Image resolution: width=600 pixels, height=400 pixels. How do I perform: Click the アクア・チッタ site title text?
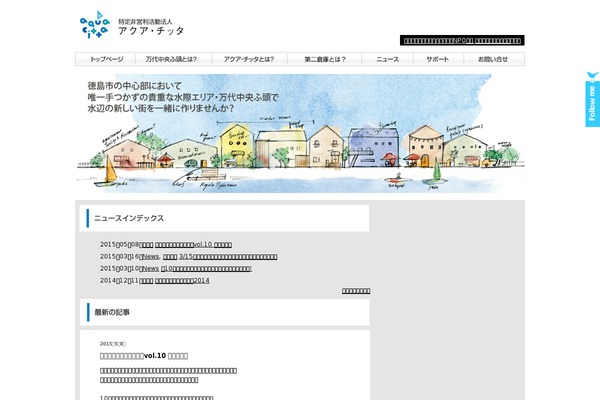point(151,31)
